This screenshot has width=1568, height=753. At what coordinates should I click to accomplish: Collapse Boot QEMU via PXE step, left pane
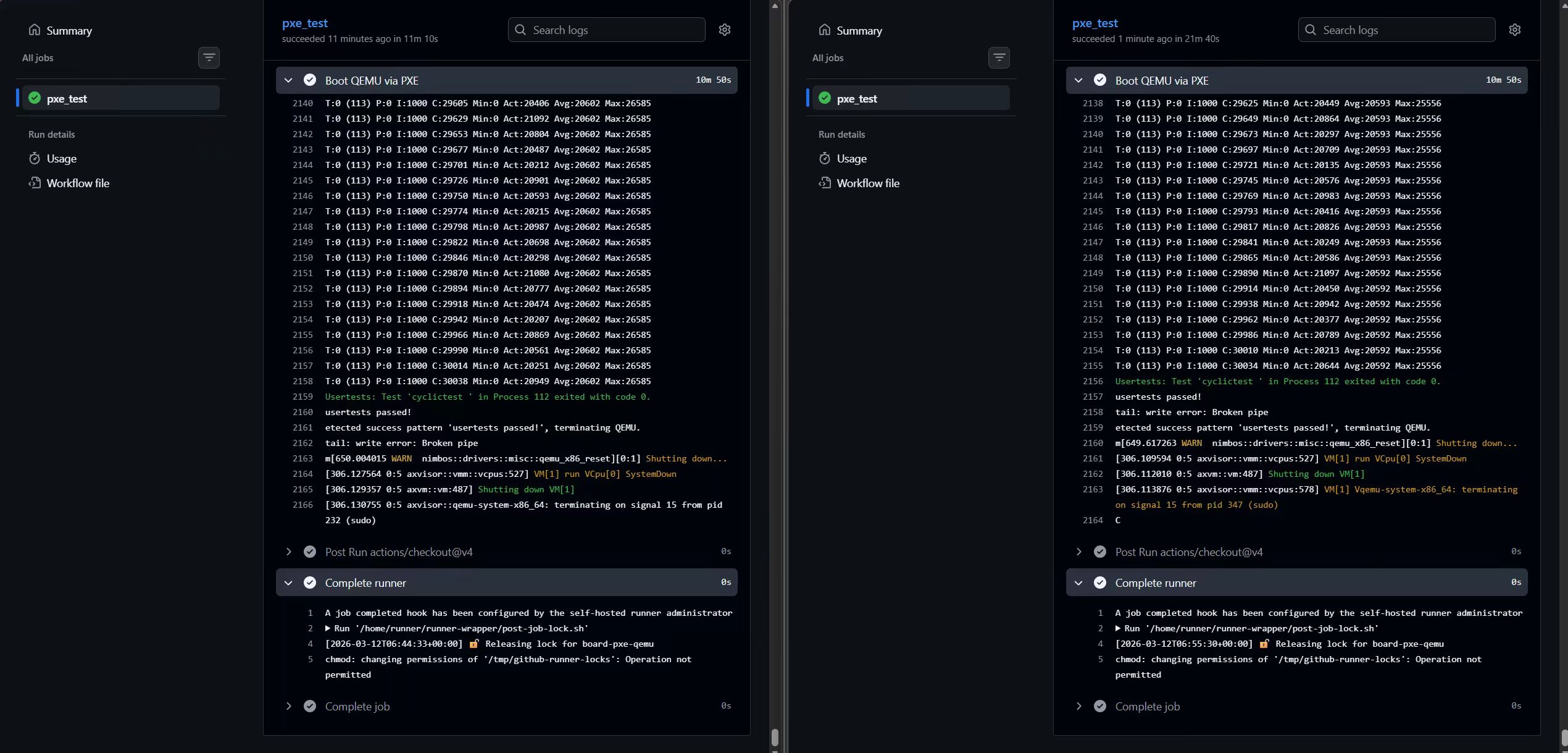point(288,80)
